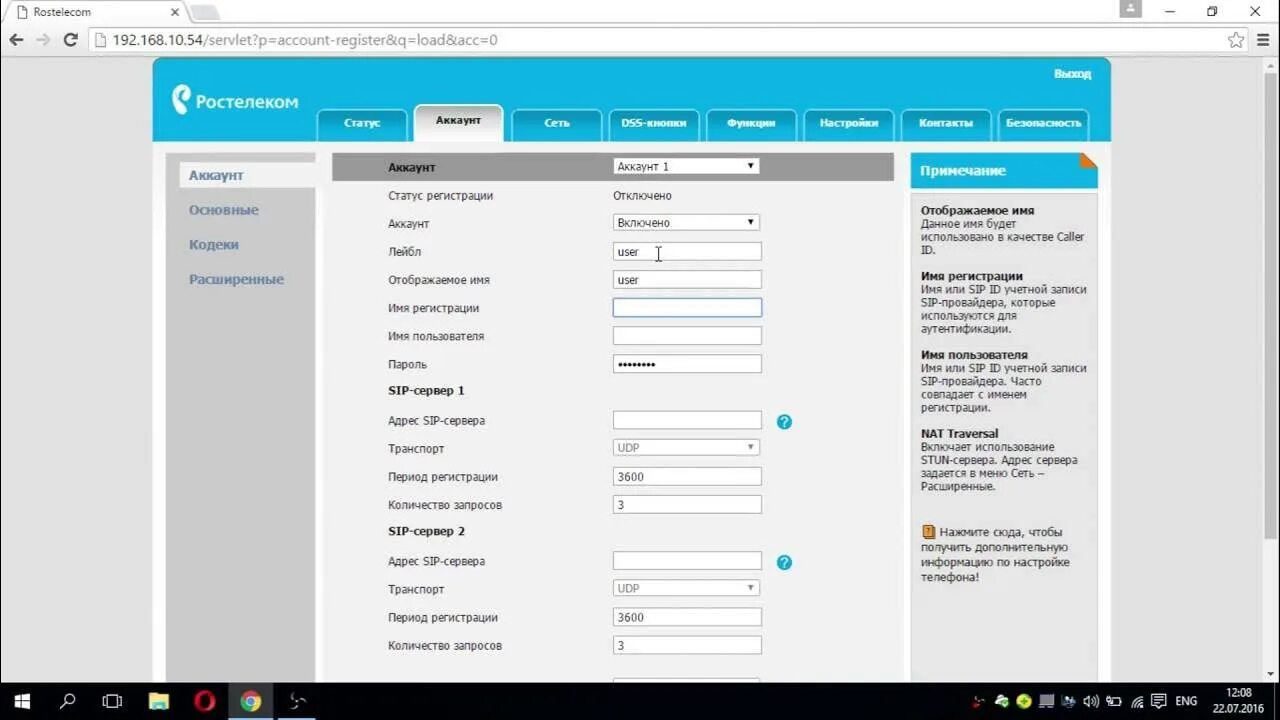Switch to the Статус tab
The image size is (1280, 720).
point(362,123)
